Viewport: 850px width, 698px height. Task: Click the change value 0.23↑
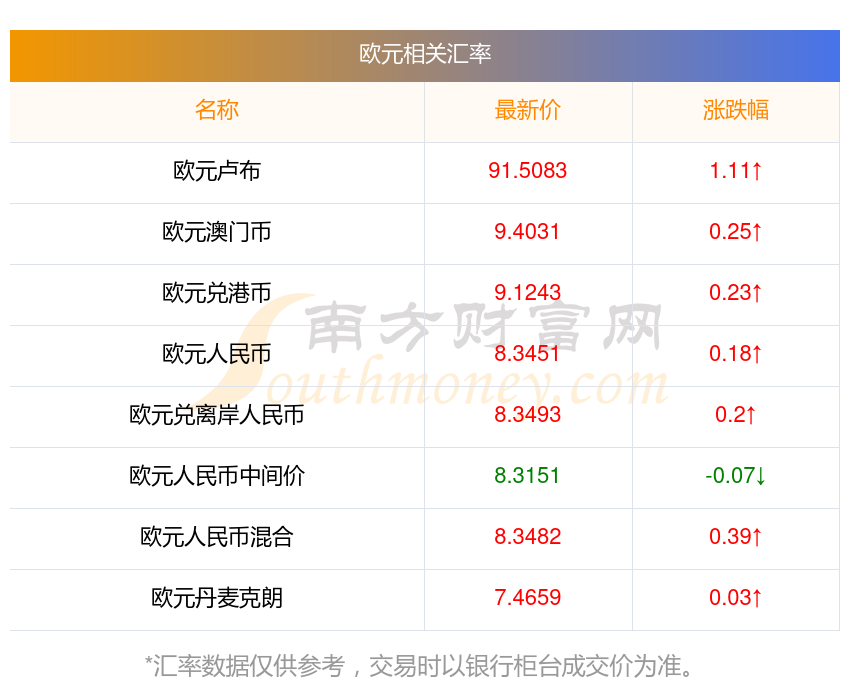coord(736,293)
